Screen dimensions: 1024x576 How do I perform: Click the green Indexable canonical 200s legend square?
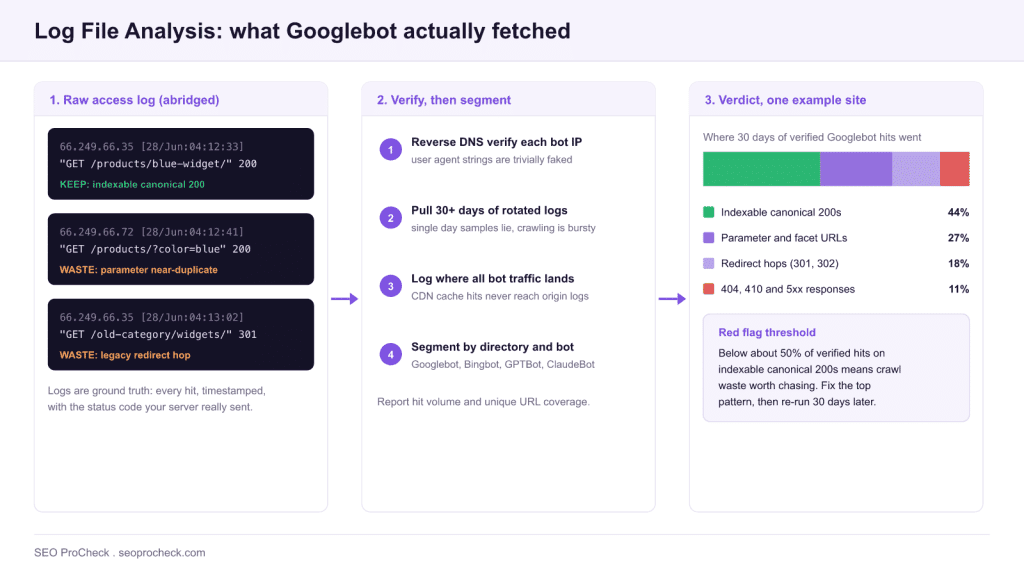coord(709,212)
